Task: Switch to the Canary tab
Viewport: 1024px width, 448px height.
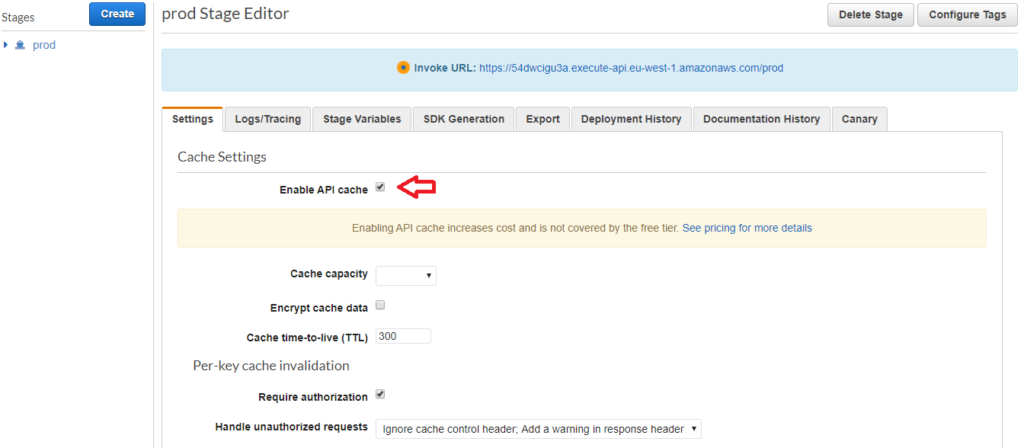Action: tap(859, 119)
